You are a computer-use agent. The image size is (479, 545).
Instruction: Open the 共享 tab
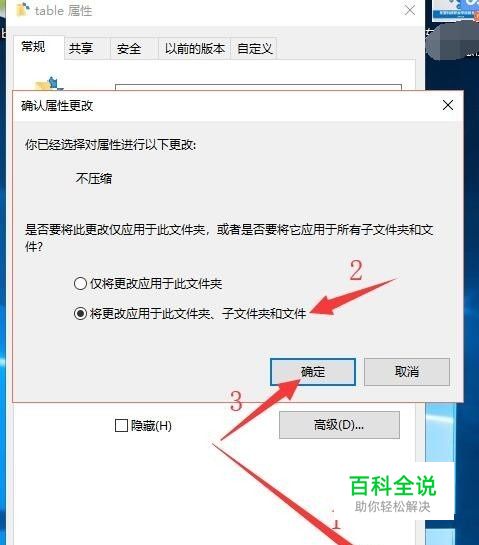point(81,48)
